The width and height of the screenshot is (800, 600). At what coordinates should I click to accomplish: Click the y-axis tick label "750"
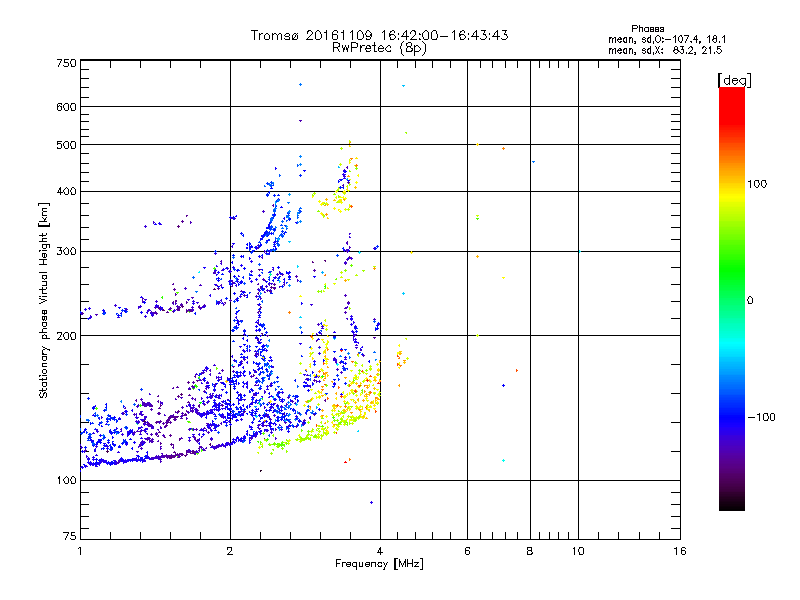coord(66,63)
